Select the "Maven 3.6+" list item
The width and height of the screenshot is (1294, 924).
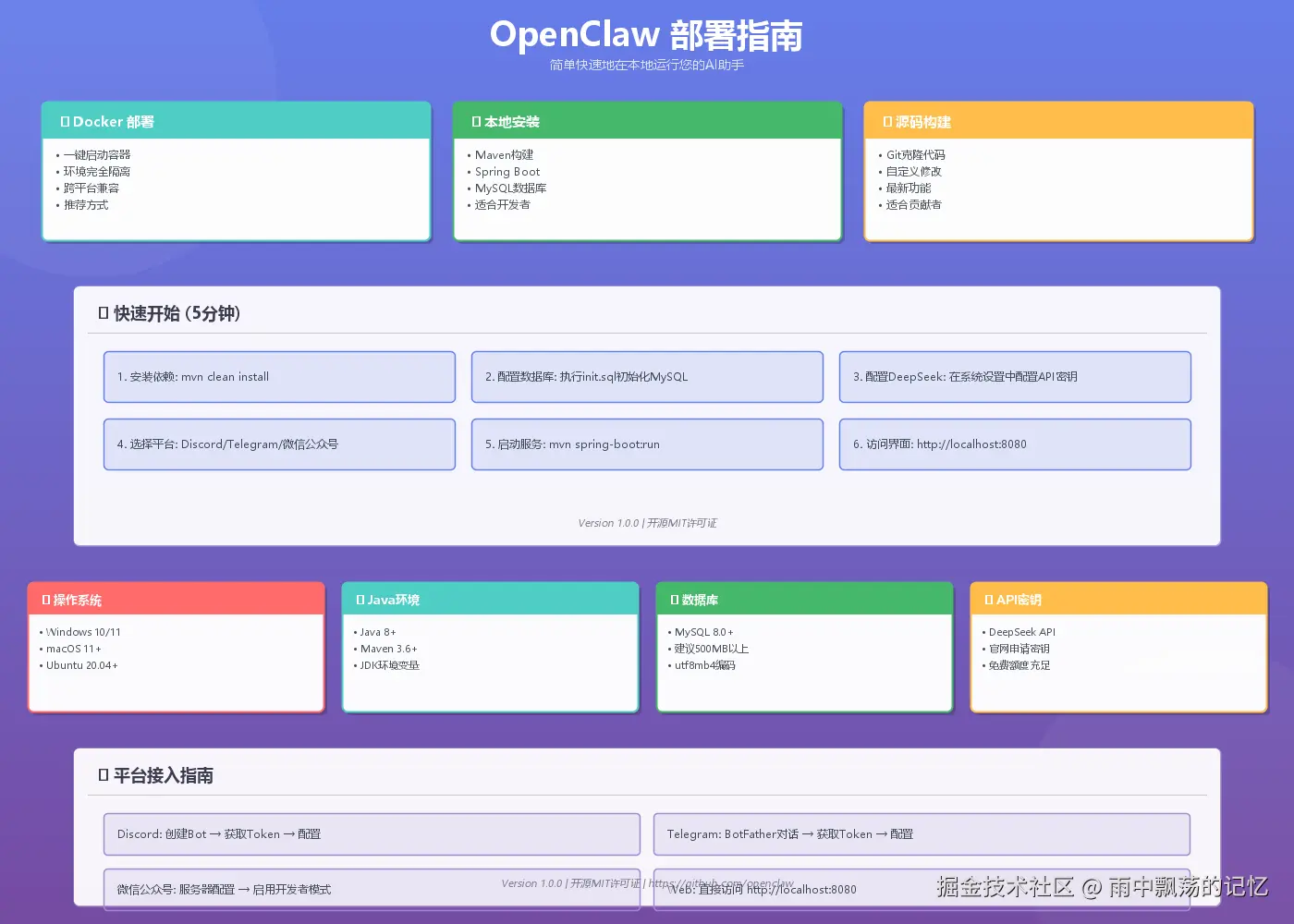pyautogui.click(x=385, y=649)
